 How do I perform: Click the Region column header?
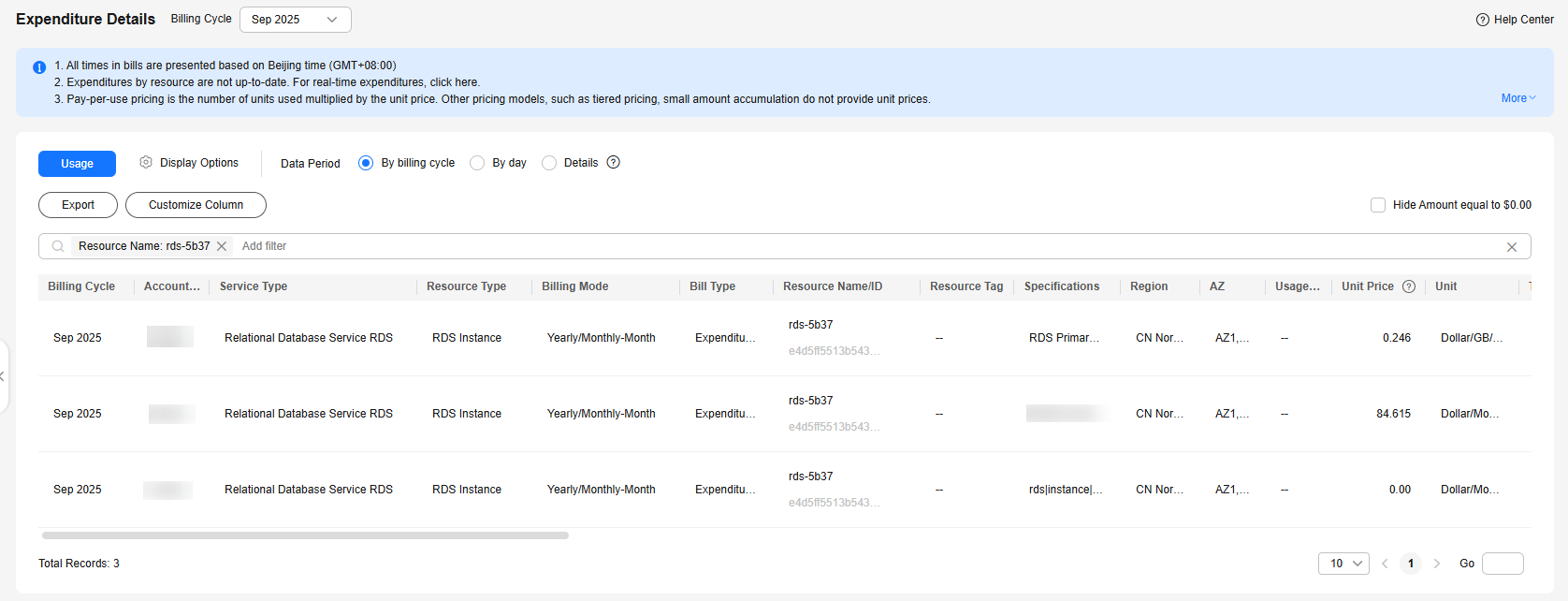1149,286
